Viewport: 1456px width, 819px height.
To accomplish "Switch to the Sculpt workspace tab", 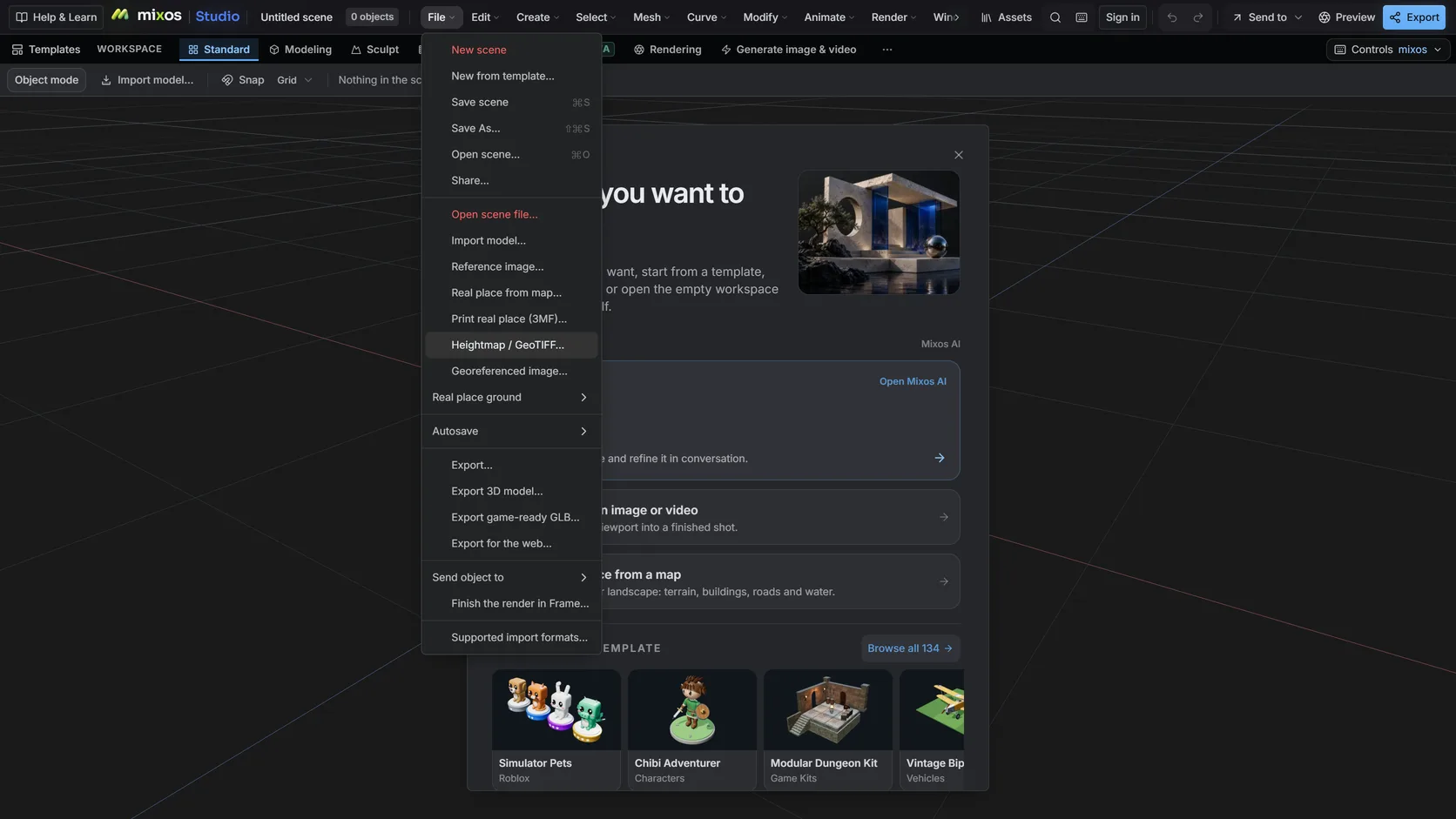I will click(374, 50).
